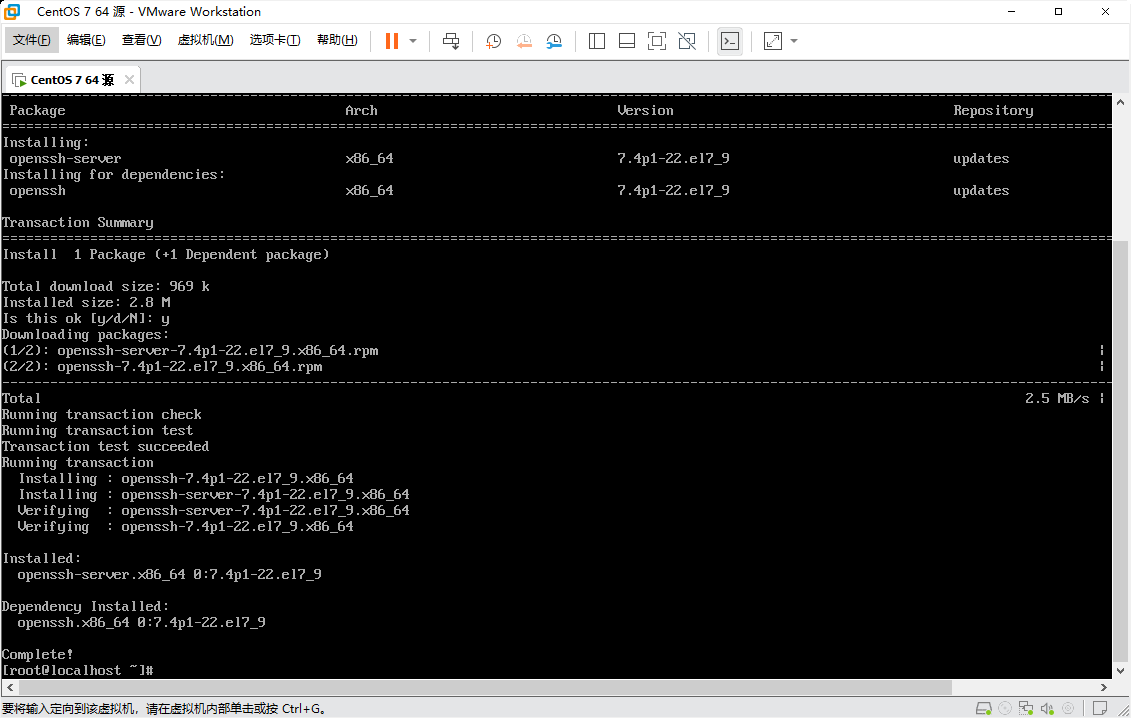Take a snapshot of the virtual machine
The image size is (1131, 718).
493,41
